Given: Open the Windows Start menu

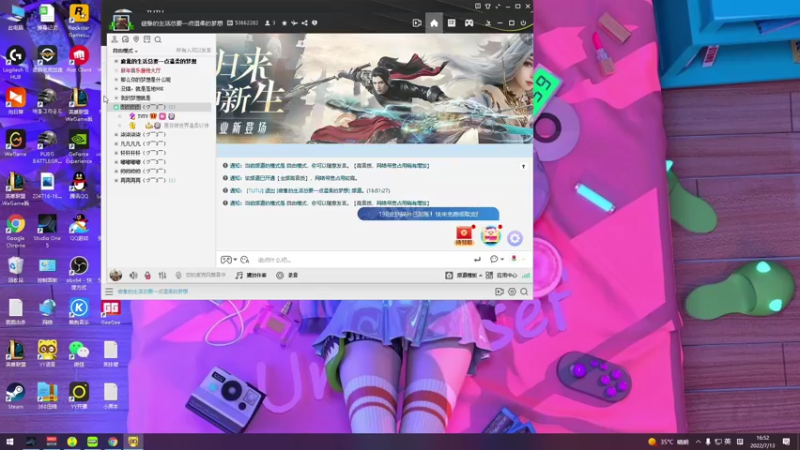Looking at the screenshot, I should (x=9, y=442).
